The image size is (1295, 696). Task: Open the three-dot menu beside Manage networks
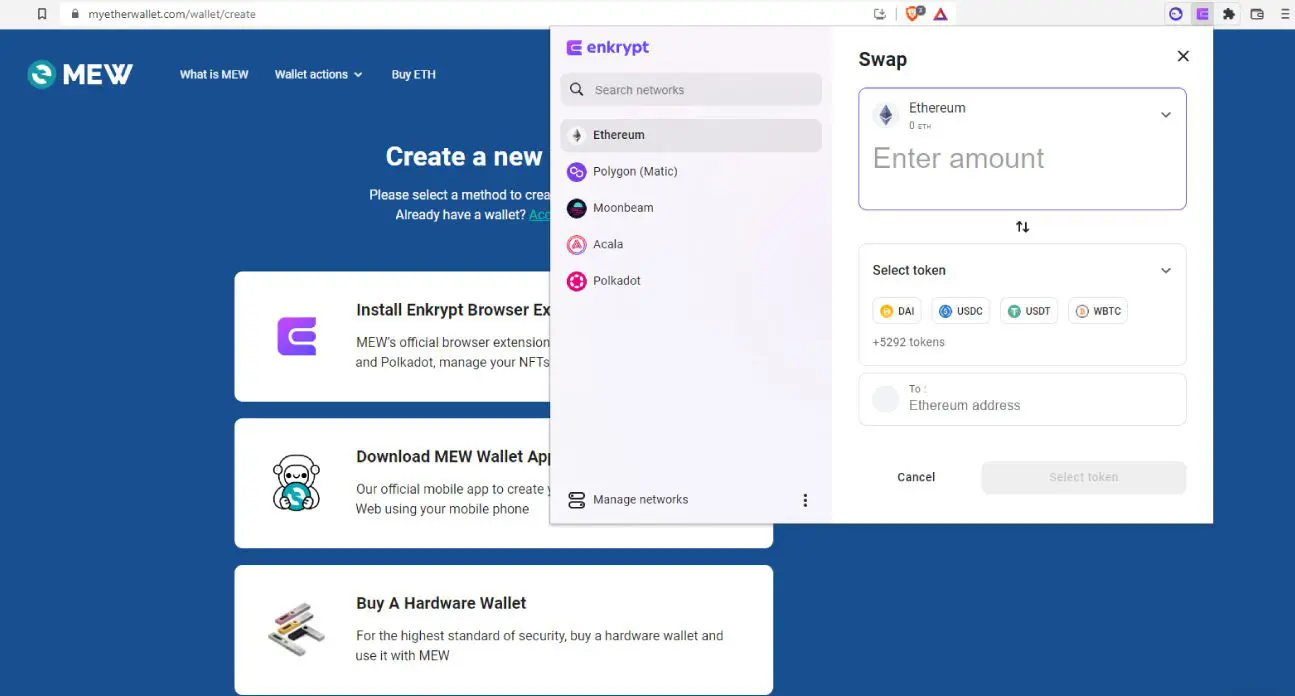point(805,500)
